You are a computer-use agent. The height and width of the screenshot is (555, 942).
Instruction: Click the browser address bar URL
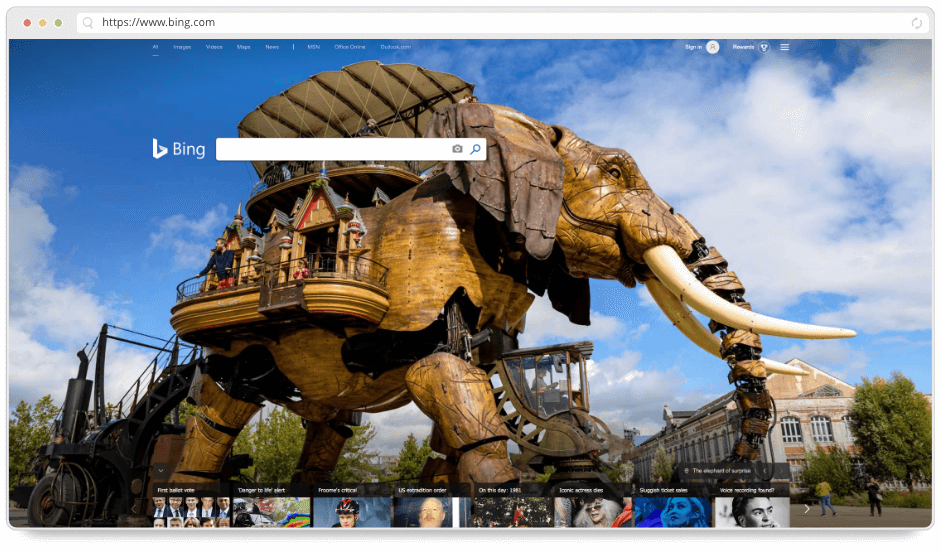[158, 22]
